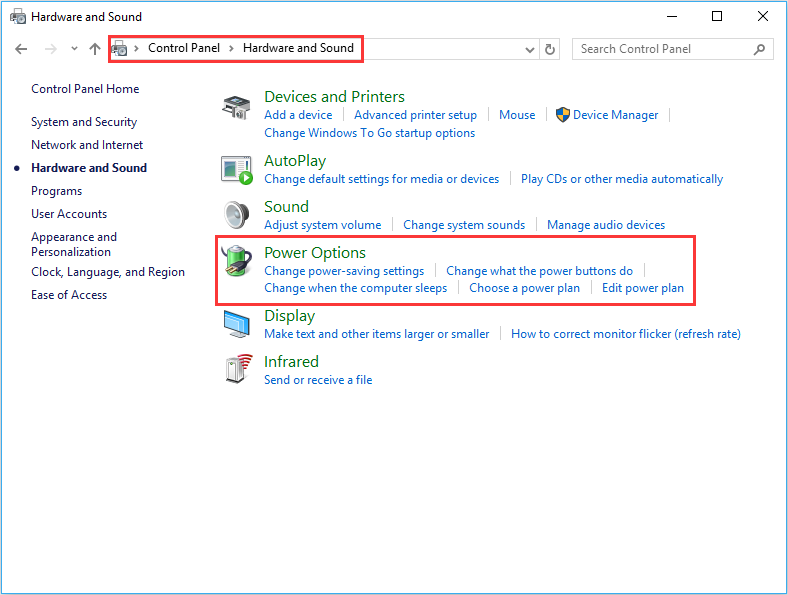Go back with the back arrow
The height and width of the screenshot is (595, 788).
[x=21, y=49]
